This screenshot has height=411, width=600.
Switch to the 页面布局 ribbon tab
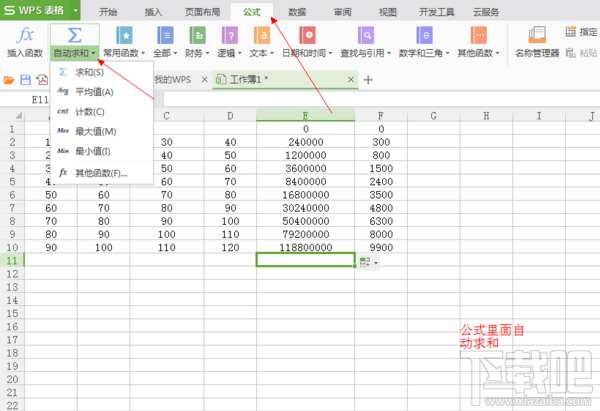coord(202,12)
